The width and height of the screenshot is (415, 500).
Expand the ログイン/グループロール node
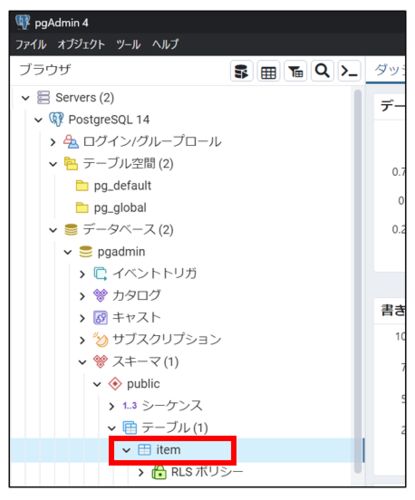pyautogui.click(x=53, y=142)
